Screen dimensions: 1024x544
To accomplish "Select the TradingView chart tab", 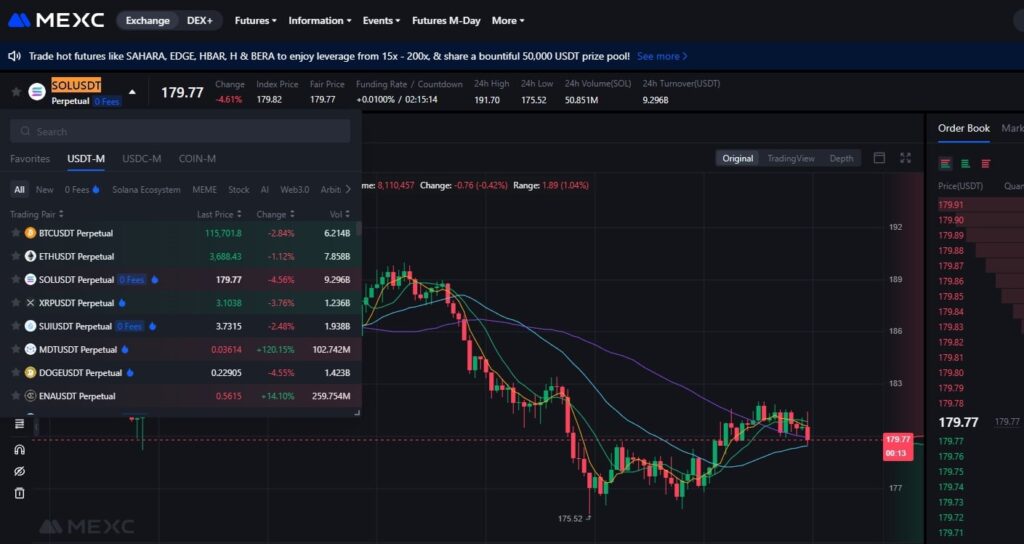I will pyautogui.click(x=791, y=158).
